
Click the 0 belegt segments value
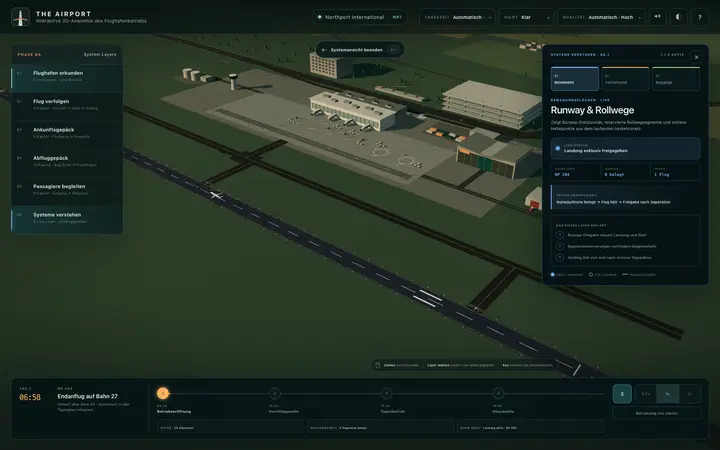pos(614,174)
